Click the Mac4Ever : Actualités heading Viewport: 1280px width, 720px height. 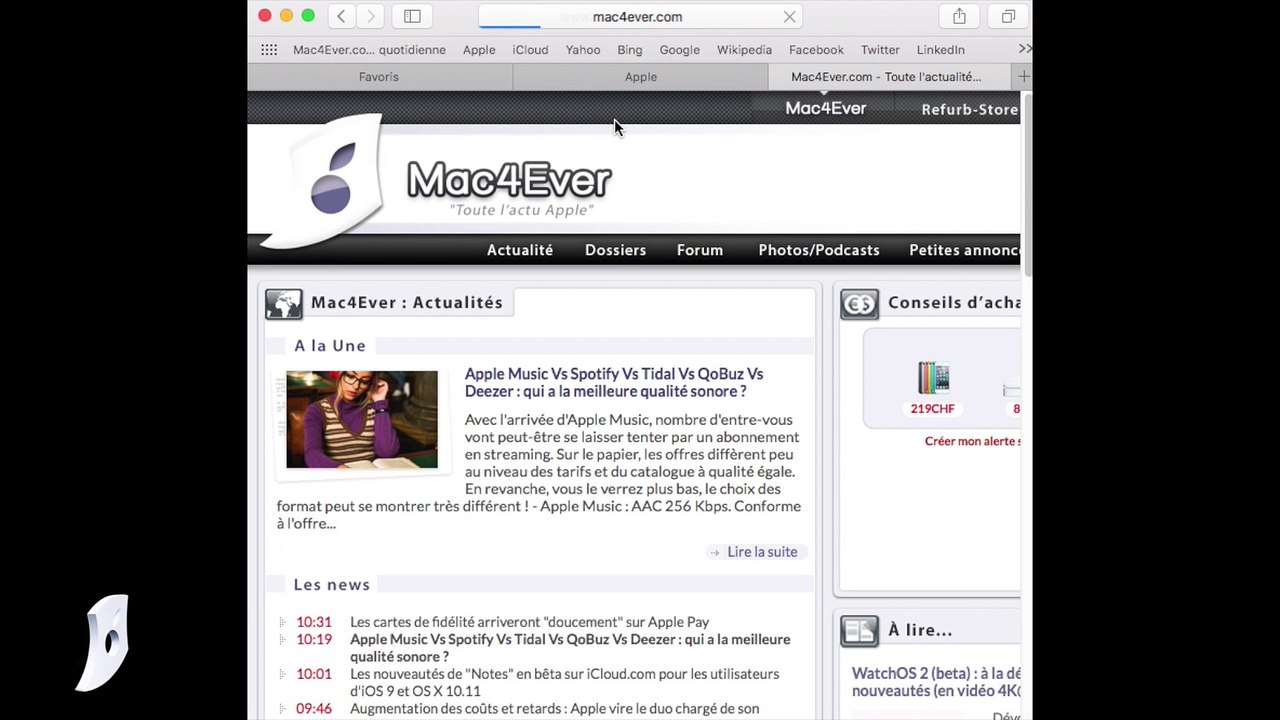(x=407, y=303)
